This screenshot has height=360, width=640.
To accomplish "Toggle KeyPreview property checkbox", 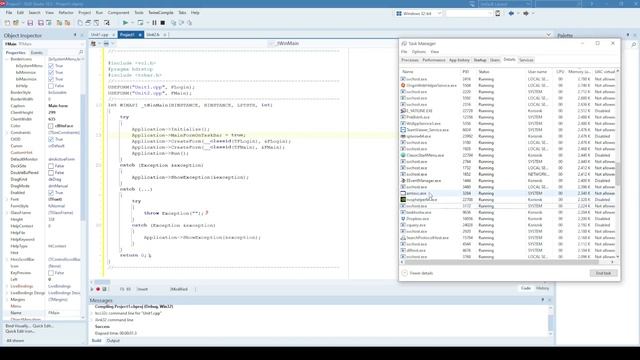I will tap(51, 273).
